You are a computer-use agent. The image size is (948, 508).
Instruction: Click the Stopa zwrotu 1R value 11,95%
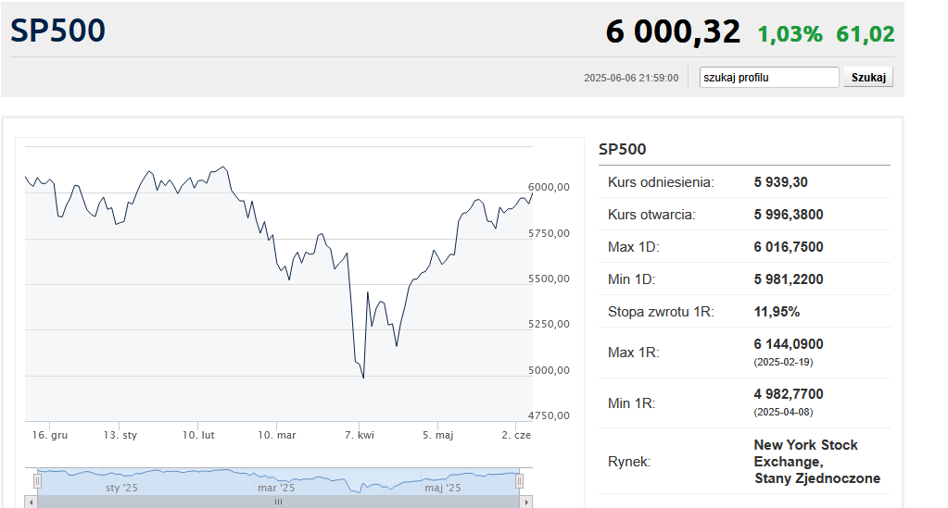point(777,312)
